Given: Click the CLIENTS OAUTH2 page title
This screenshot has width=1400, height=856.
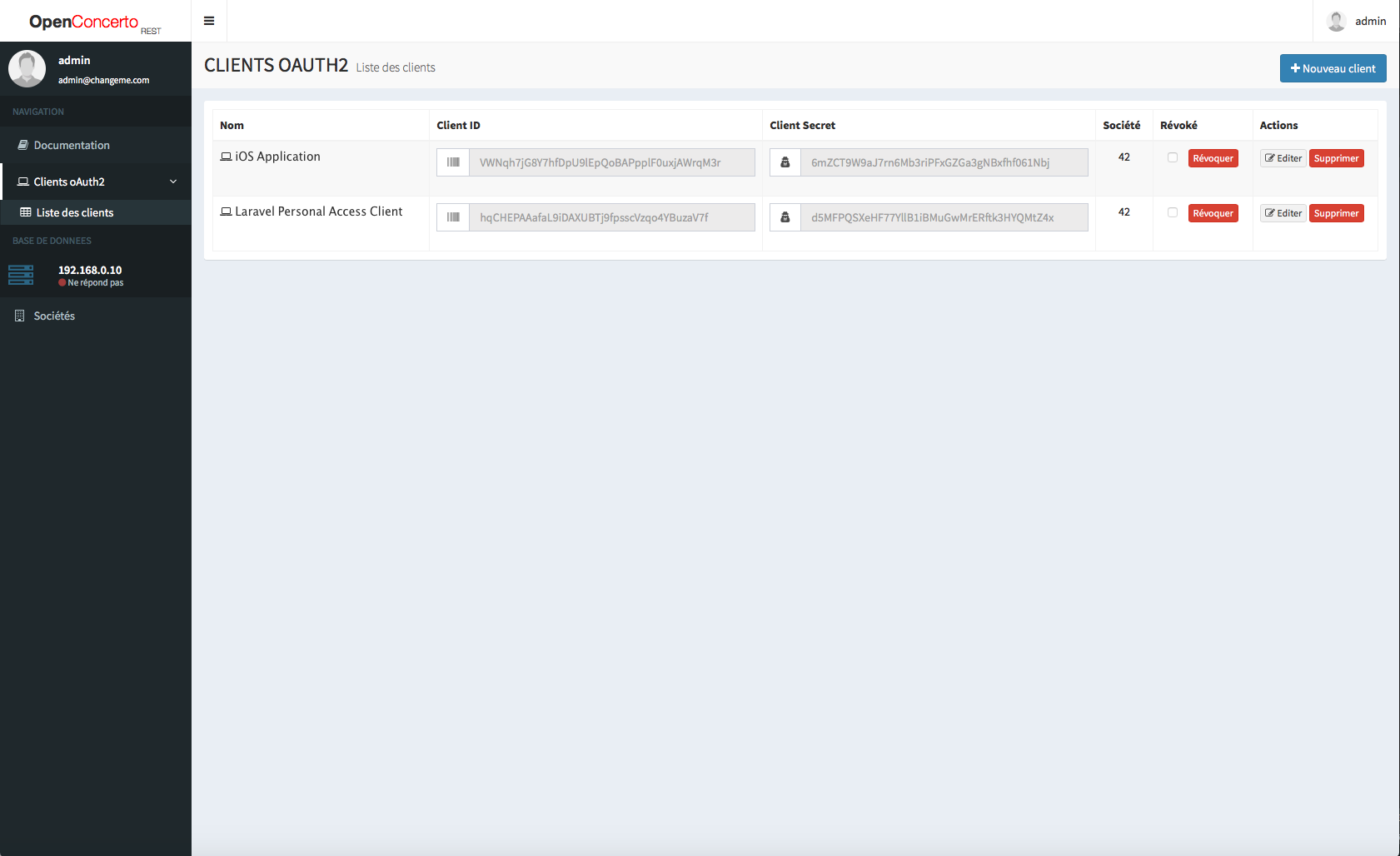Looking at the screenshot, I should (276, 66).
